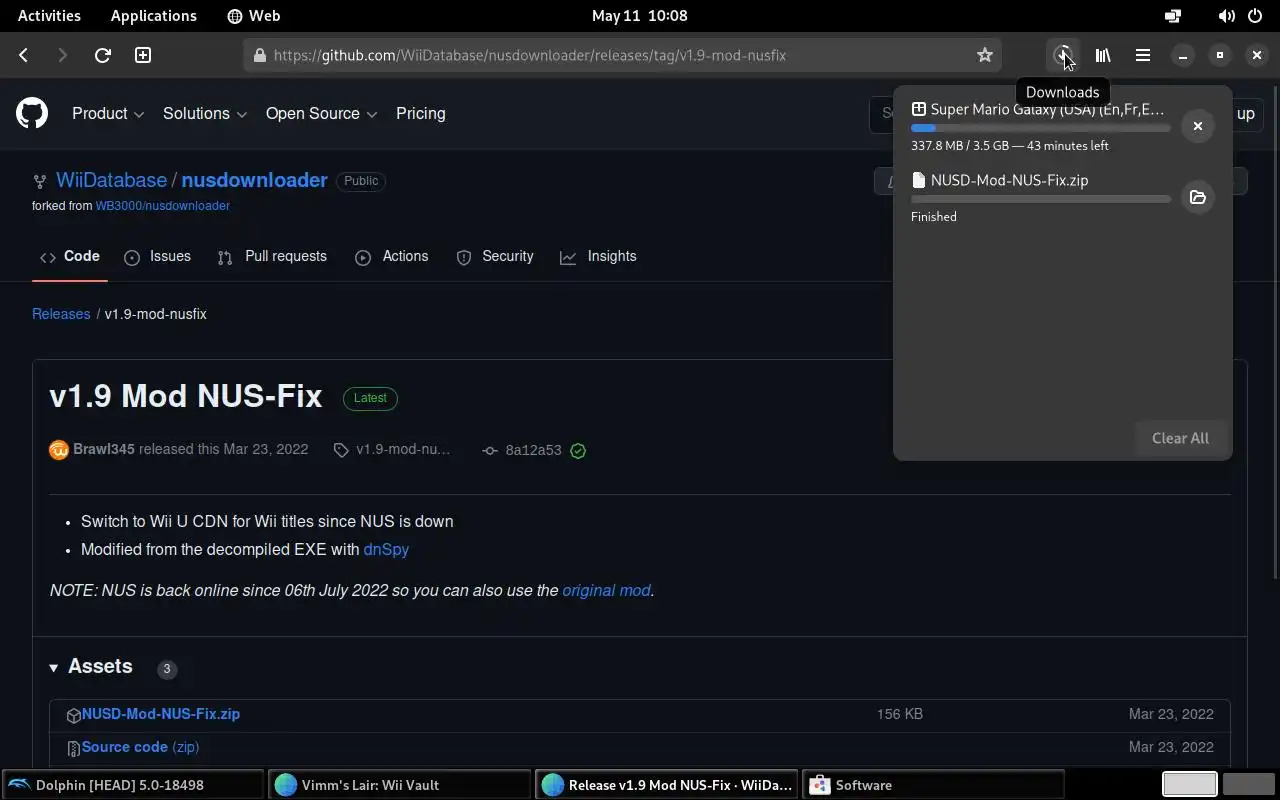1280x800 pixels.
Task: Open the Applications menu
Action: point(154,16)
